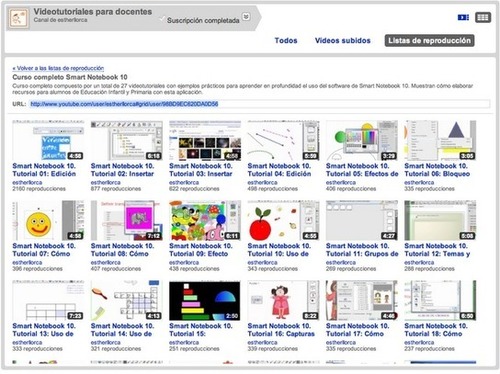
Task: Open the Todos tab
Action: (x=286, y=41)
